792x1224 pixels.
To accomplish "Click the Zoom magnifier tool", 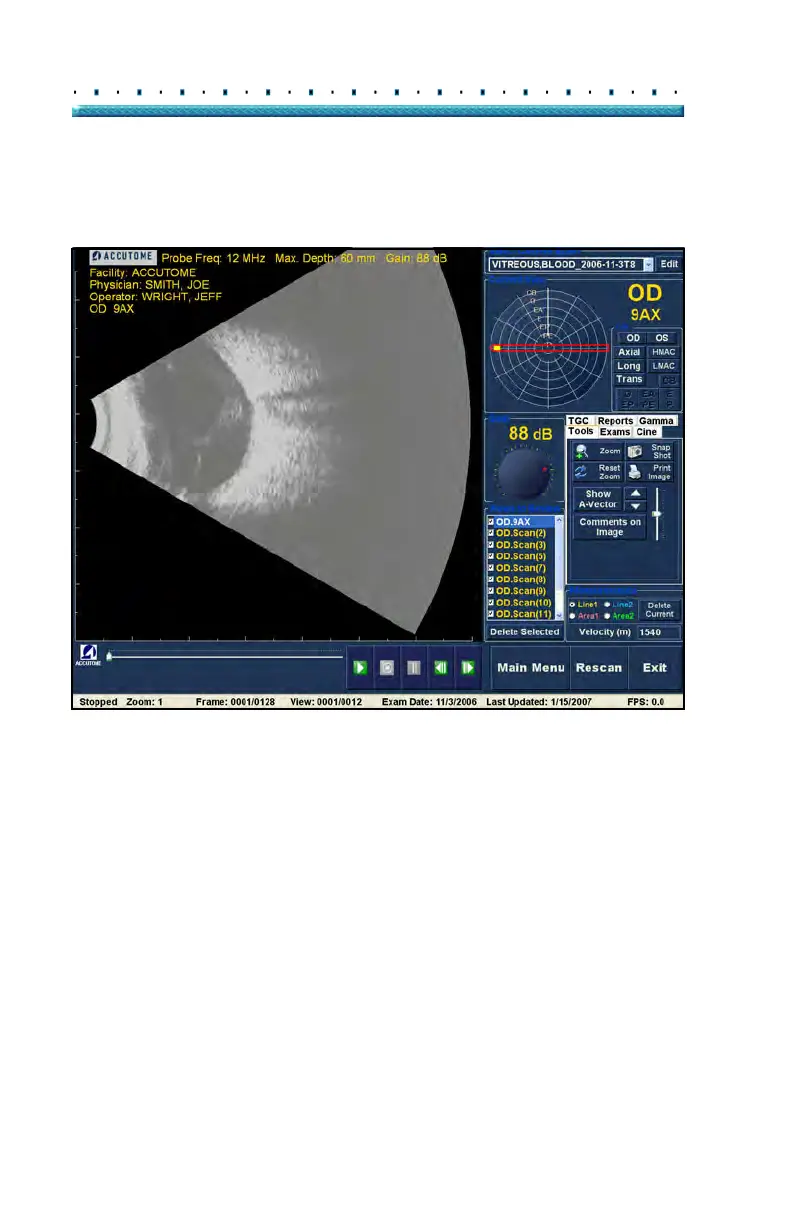I will (582, 452).
